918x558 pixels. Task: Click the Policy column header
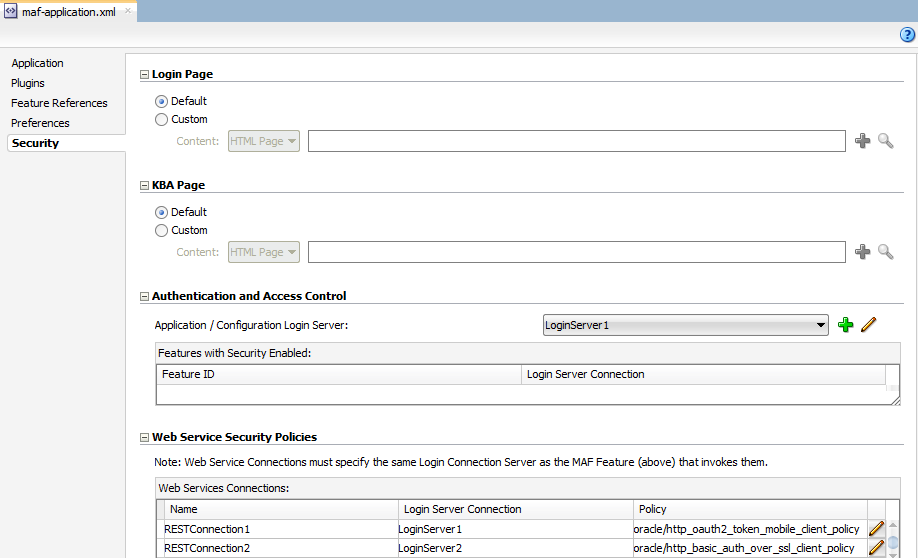click(750, 509)
